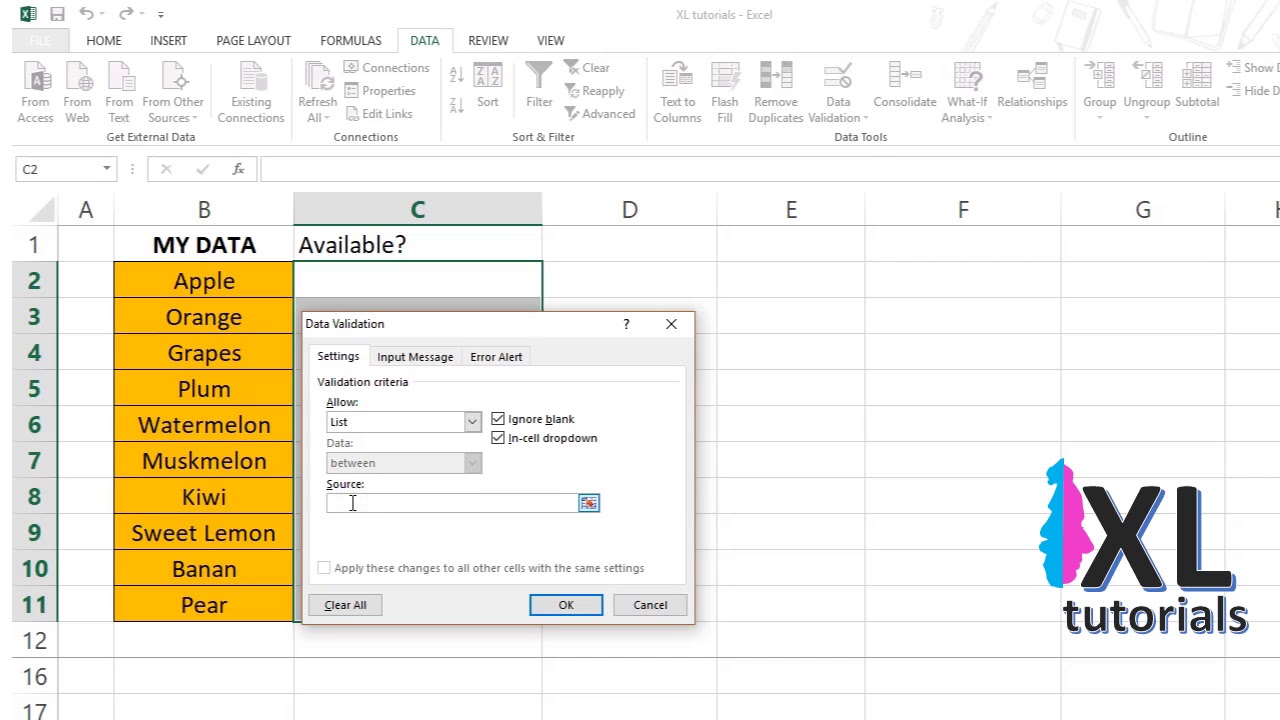Image resolution: width=1280 pixels, height=720 pixels.
Task: Switch to Input Message tab
Action: (415, 357)
